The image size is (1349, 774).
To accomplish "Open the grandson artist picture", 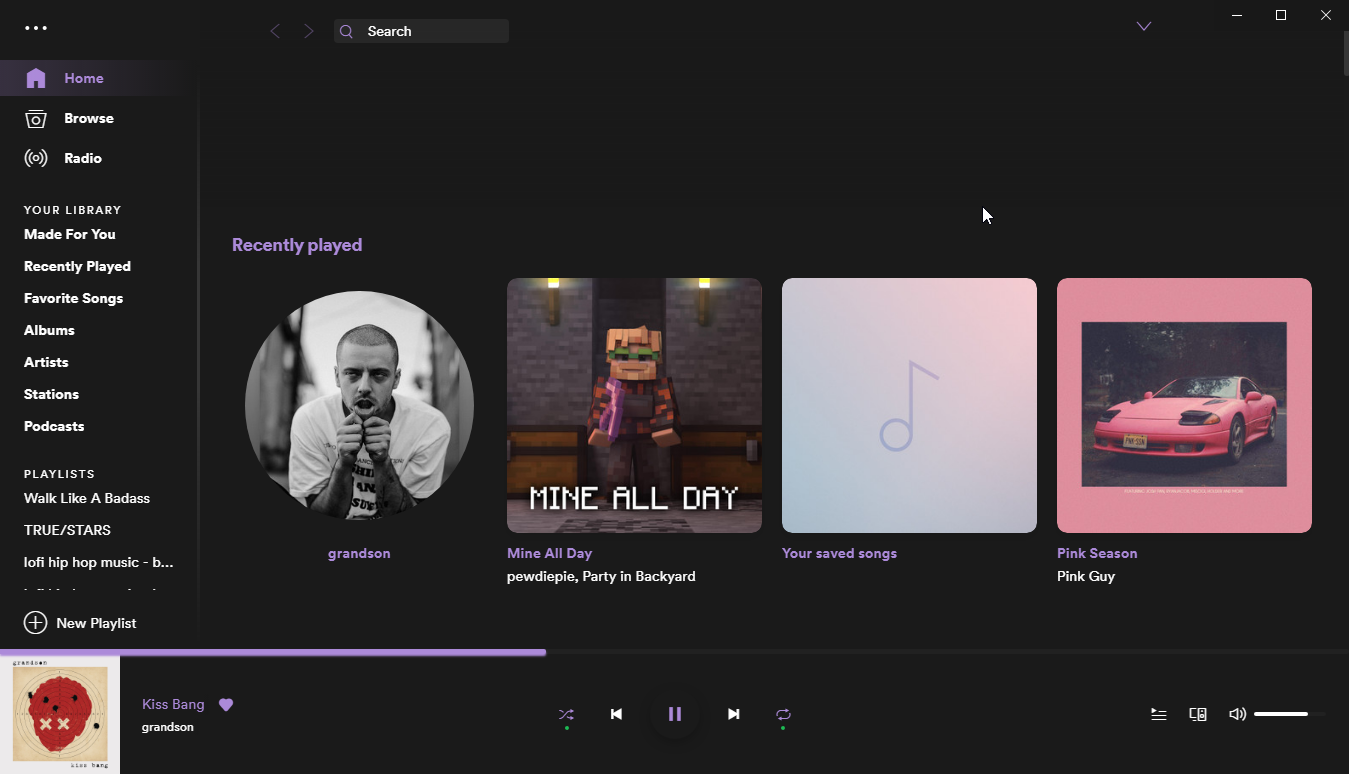I will tap(359, 405).
